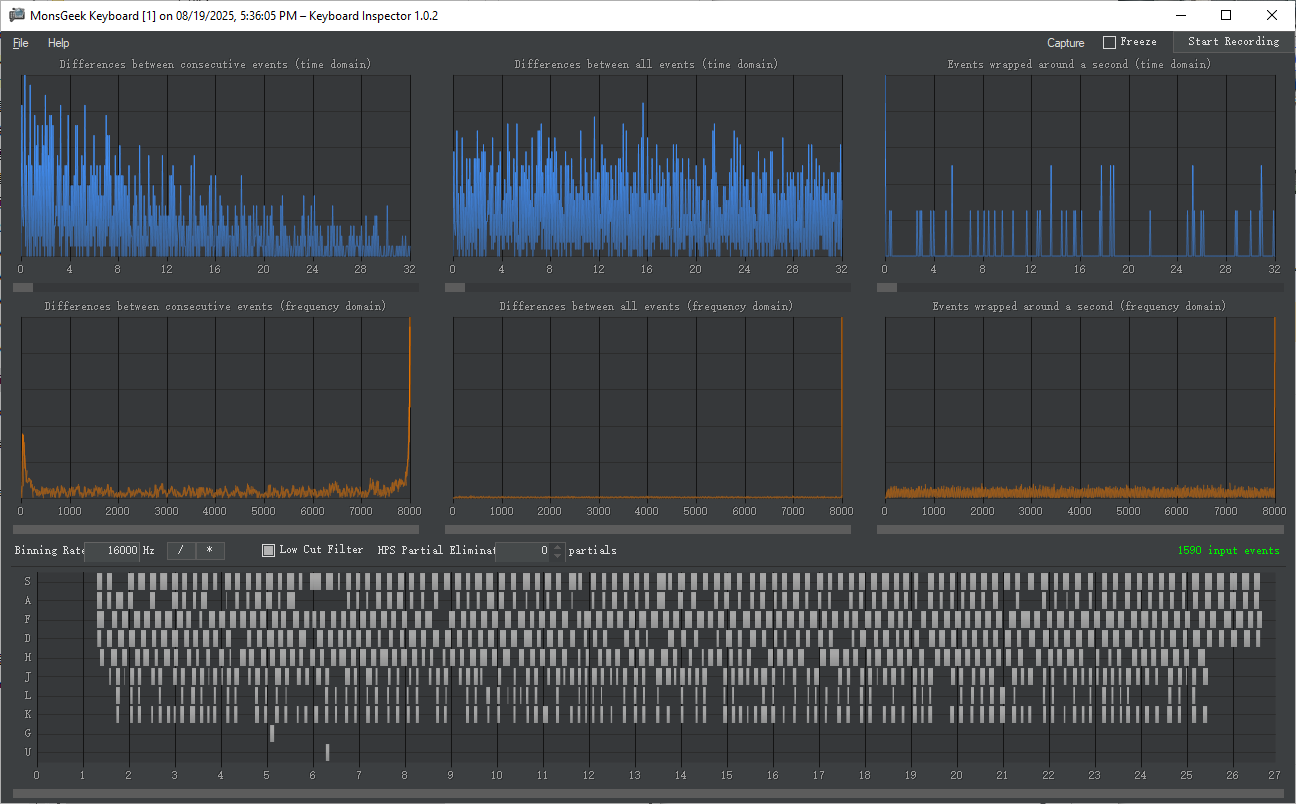
Task: Decrease HPS partials with down arrow
Action: (x=558, y=555)
